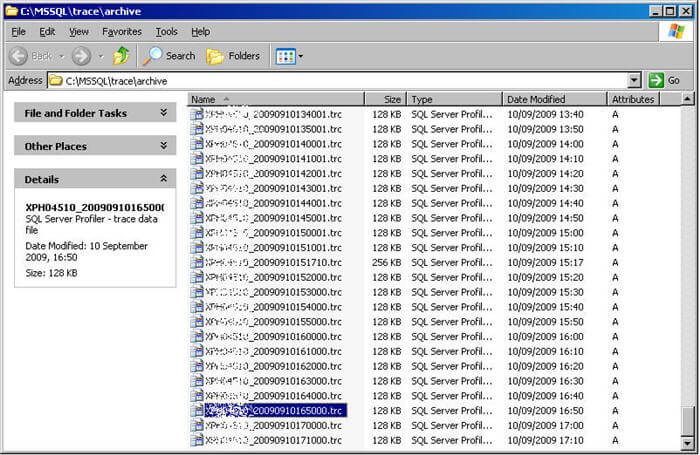Open Search from the toolbar
Viewport: 700px width, 455px height.
[169, 56]
